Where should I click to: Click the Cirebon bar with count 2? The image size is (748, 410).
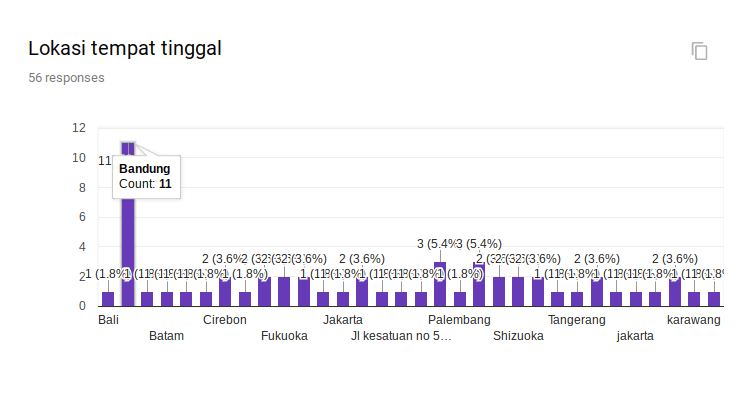point(225,291)
